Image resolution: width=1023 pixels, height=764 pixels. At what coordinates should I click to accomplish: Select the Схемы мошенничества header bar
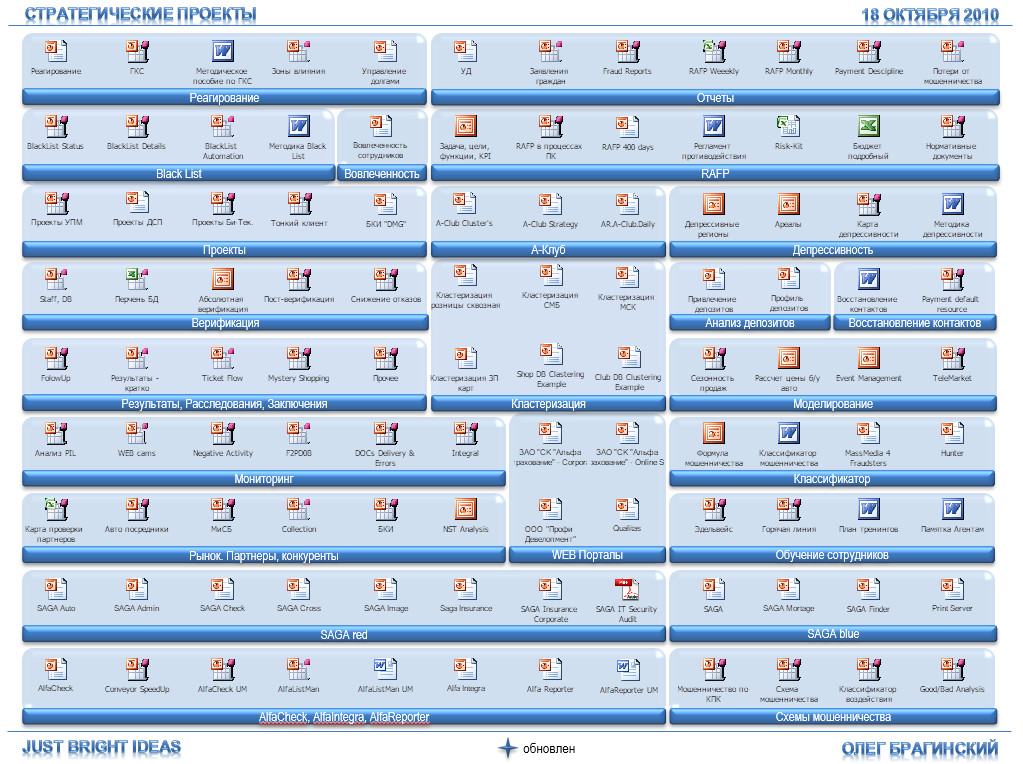(833, 717)
